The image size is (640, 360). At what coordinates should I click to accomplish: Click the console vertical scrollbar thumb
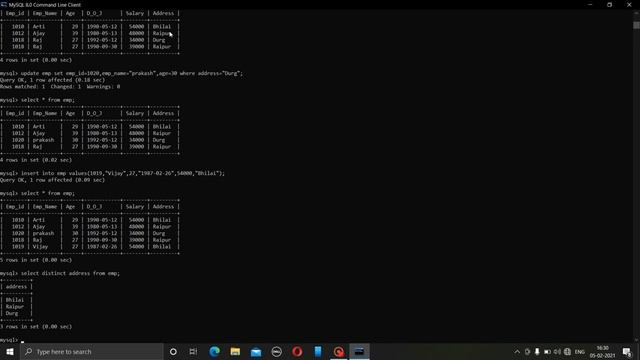[636, 25]
